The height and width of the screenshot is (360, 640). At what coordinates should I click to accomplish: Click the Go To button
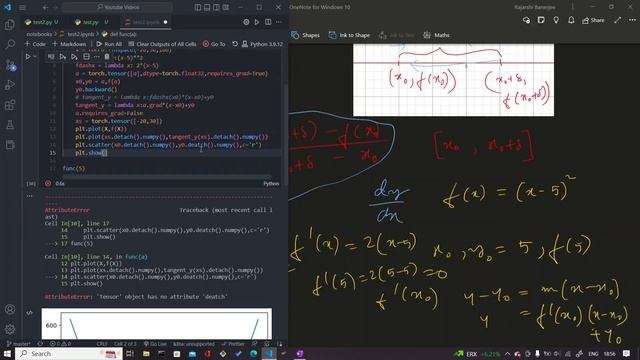[x=214, y=44]
